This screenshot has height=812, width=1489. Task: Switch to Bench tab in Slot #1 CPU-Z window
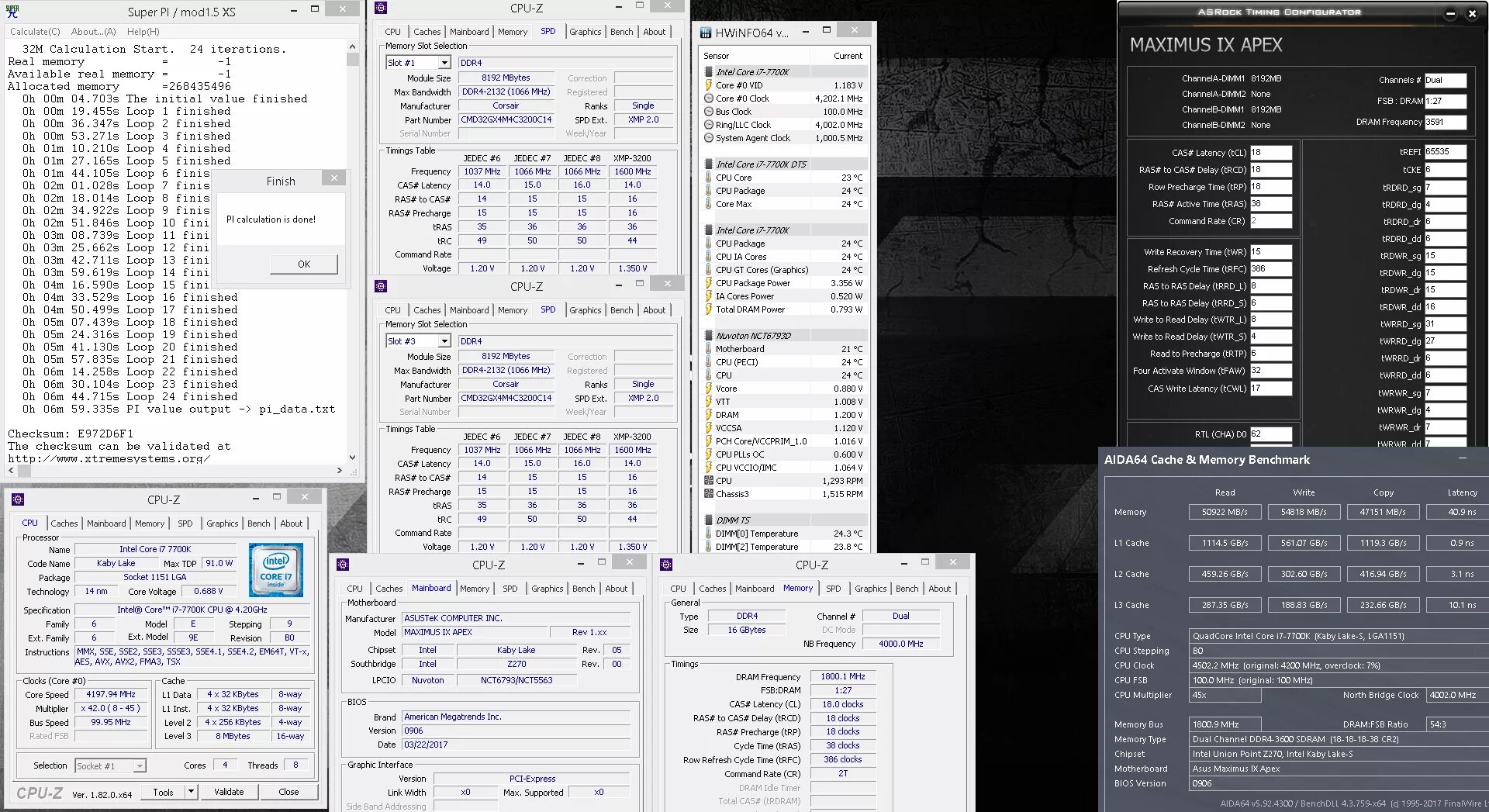622,32
